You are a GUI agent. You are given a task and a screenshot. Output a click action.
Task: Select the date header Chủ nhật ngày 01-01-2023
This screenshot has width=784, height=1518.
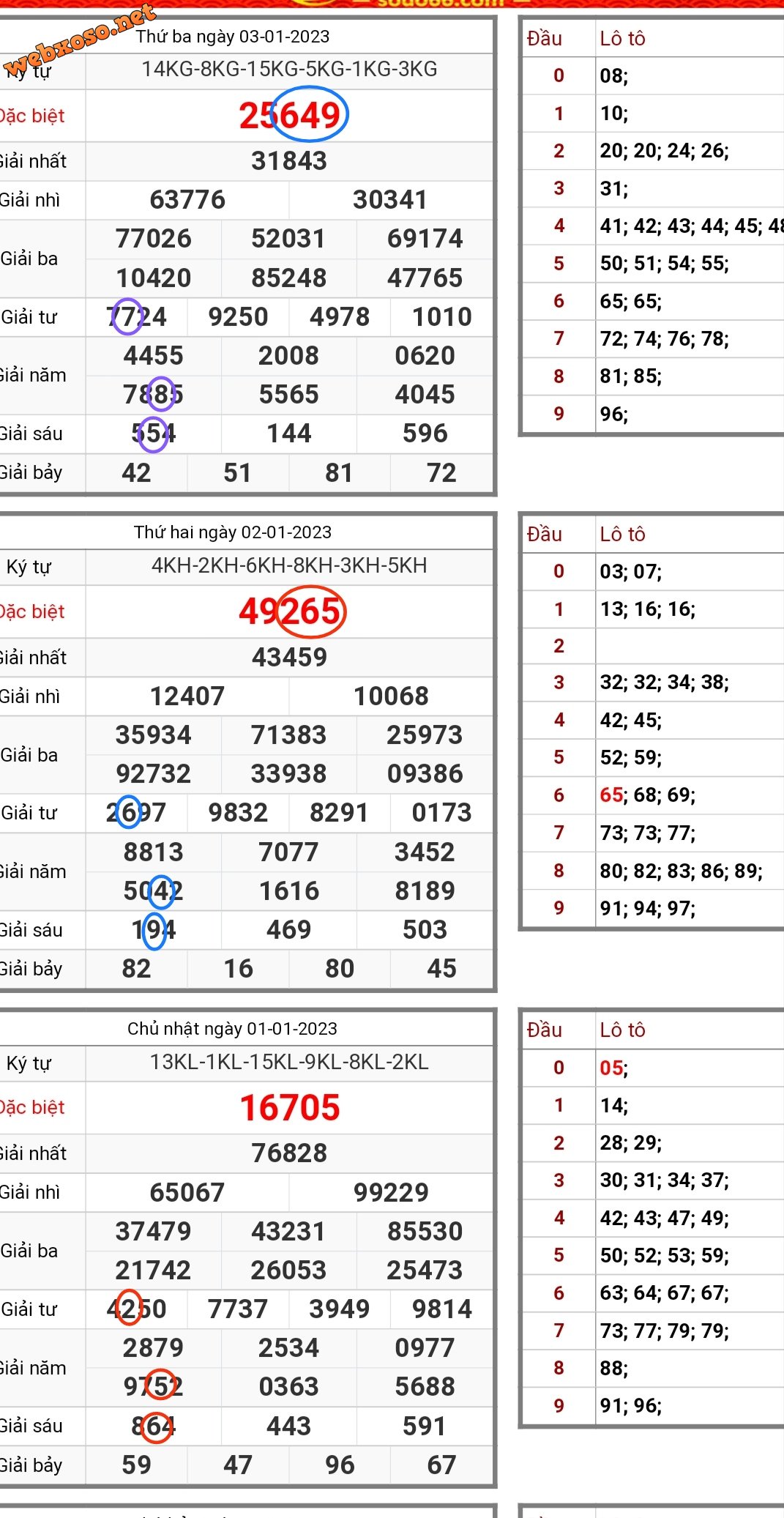(233, 1029)
